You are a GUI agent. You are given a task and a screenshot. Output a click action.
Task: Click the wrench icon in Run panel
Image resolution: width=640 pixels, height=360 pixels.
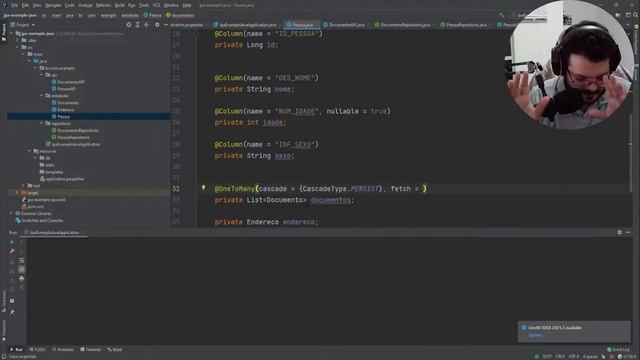tap(12, 251)
